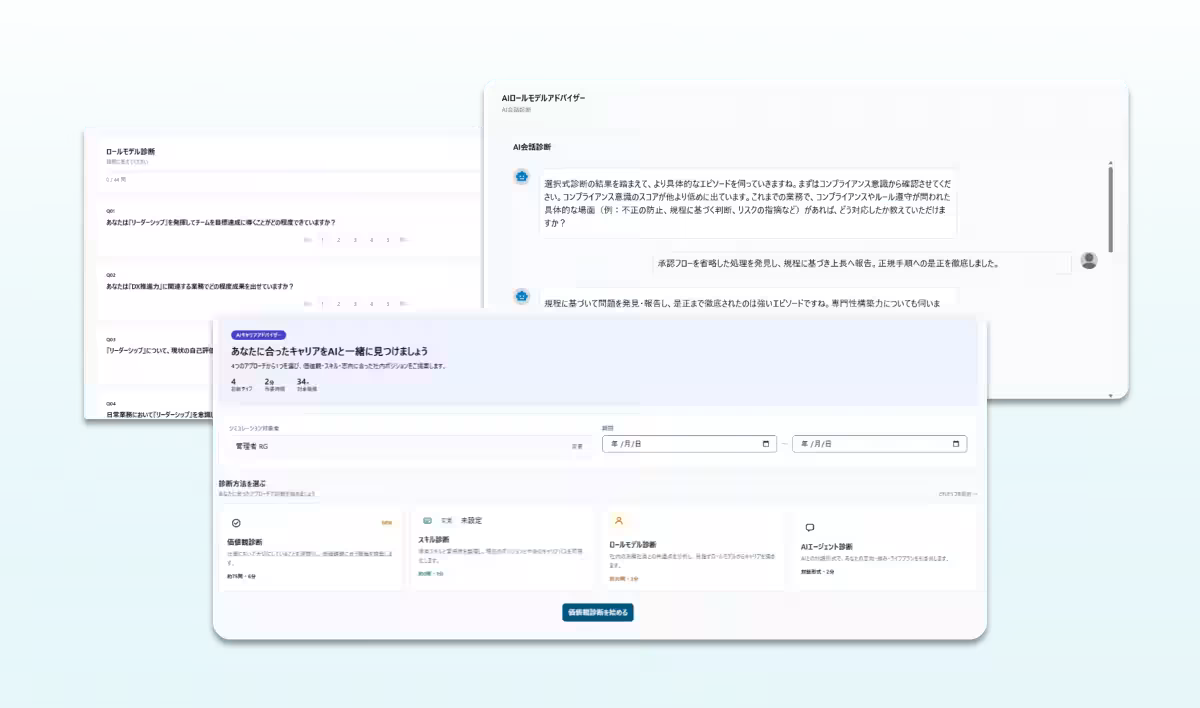Select rating 1 for question Q01
1200x708 pixels.
322,240
